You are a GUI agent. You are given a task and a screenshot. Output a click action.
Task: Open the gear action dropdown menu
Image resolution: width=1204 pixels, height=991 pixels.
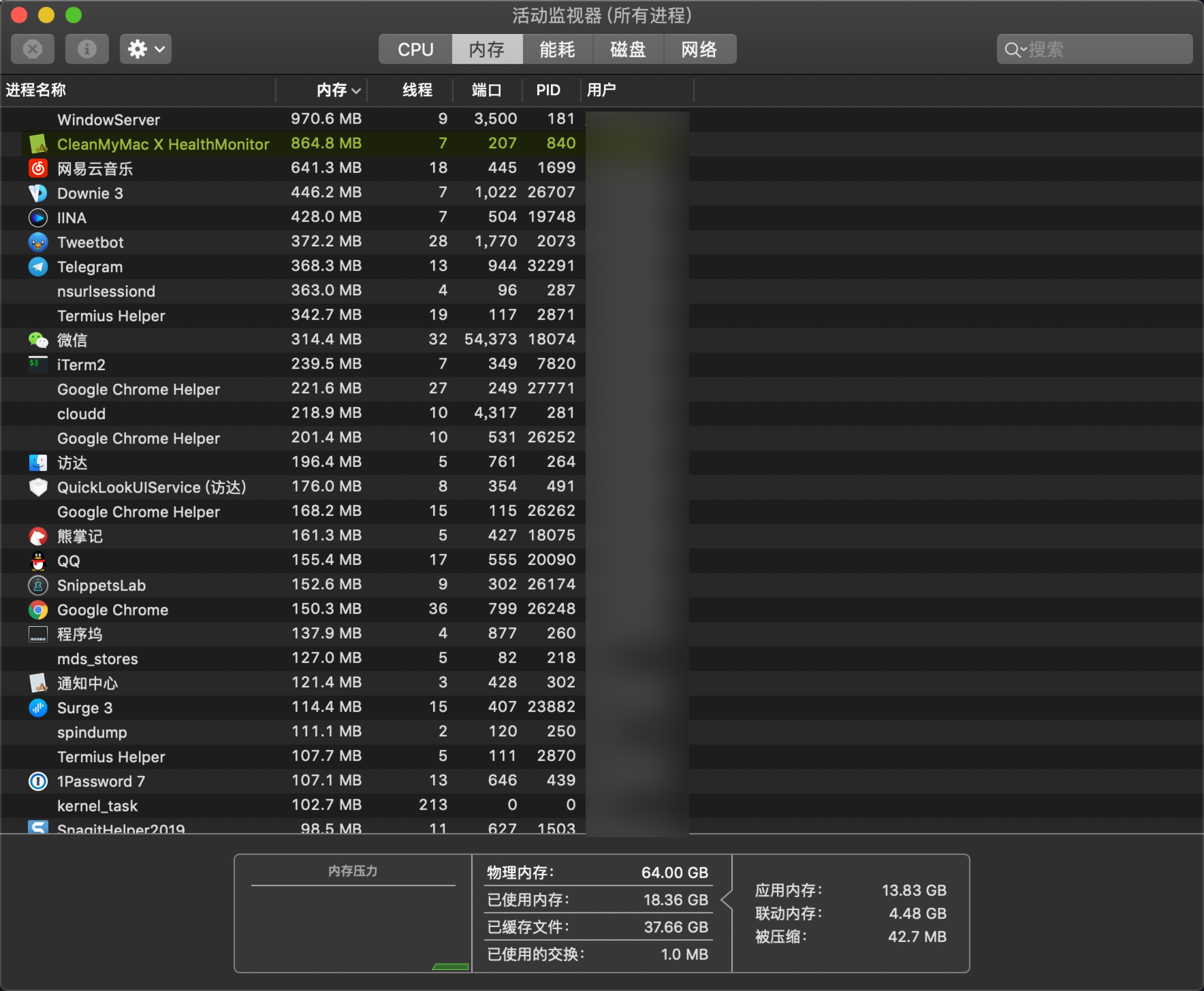tap(145, 49)
